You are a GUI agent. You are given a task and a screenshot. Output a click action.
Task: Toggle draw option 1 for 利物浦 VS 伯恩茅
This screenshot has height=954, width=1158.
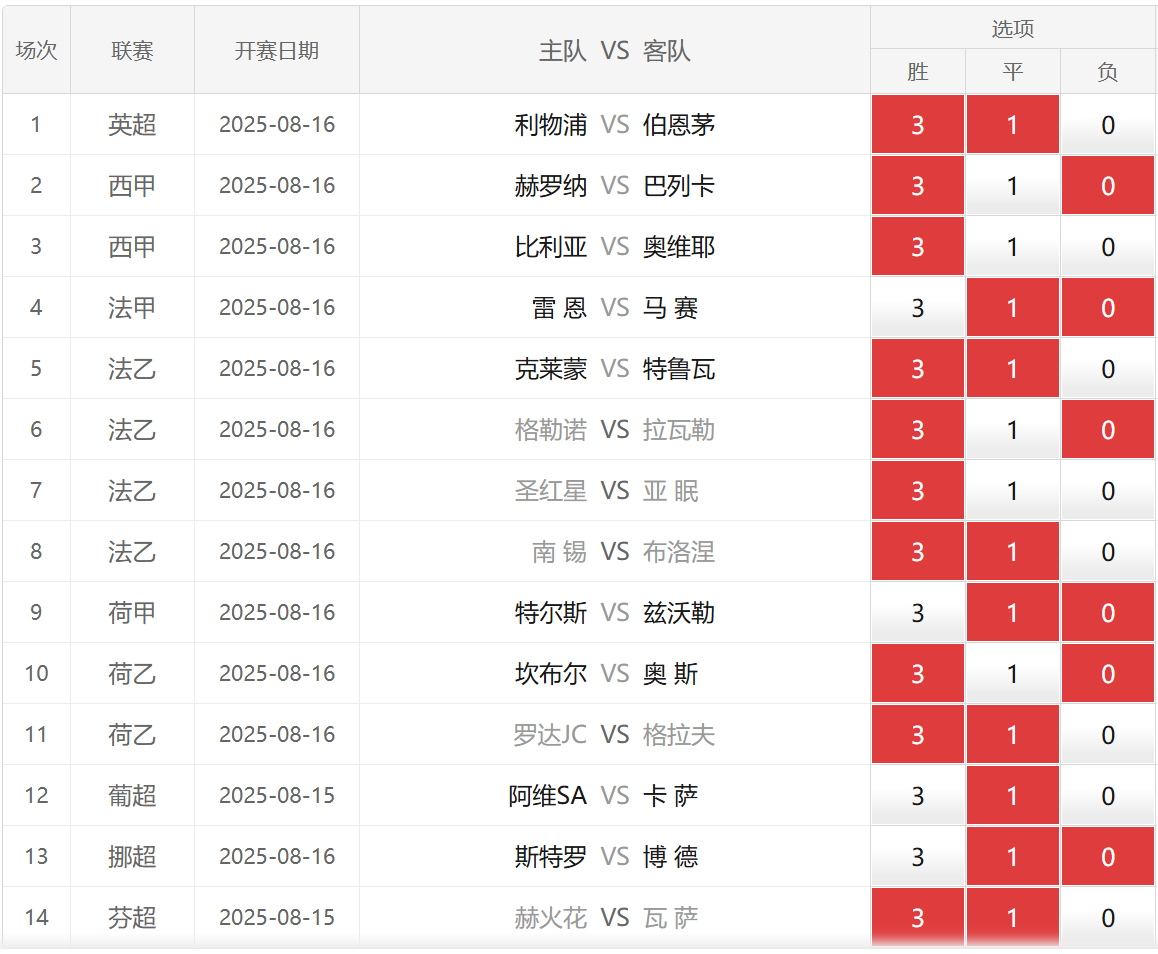coord(1013,124)
